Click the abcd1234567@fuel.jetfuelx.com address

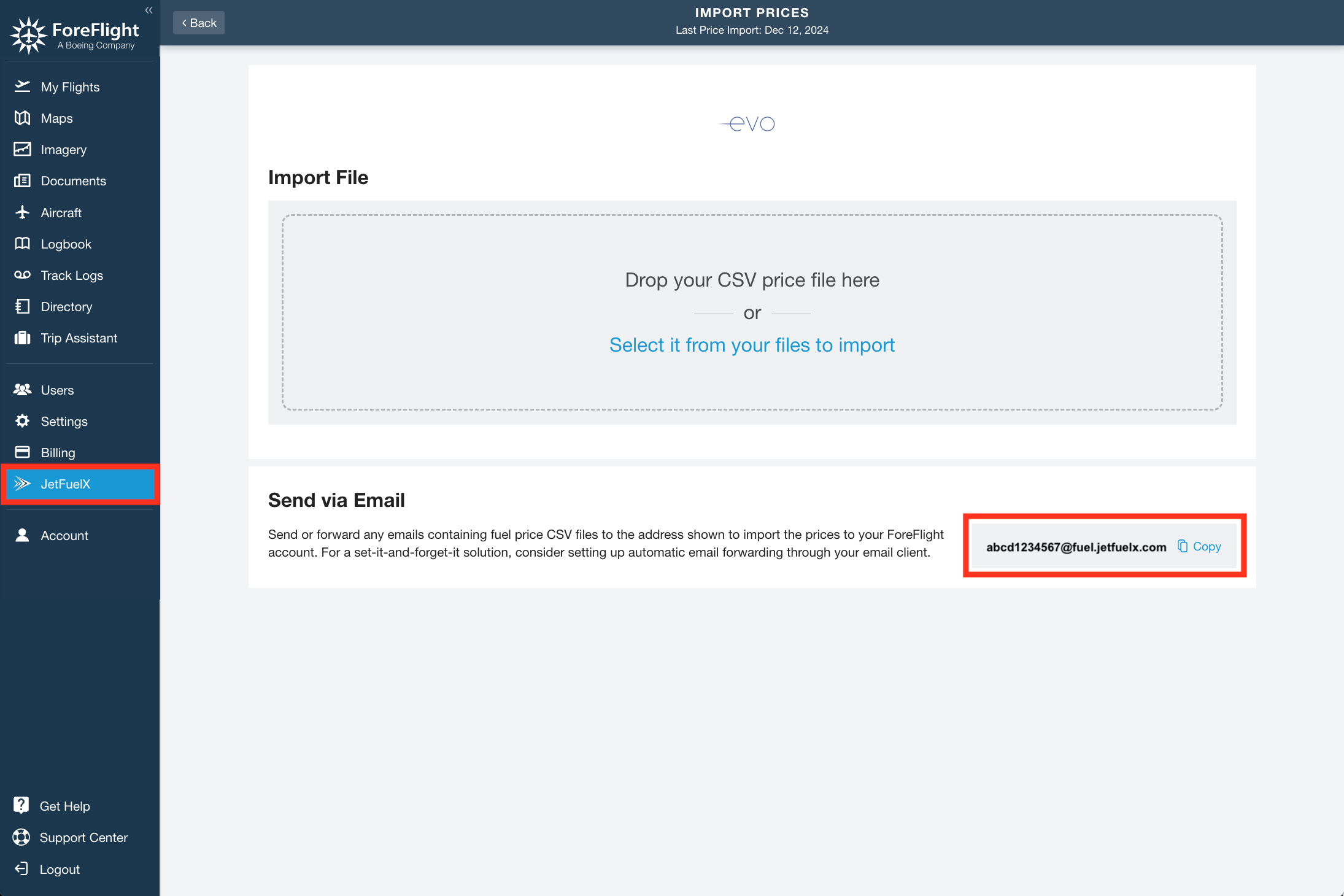[x=1076, y=547]
